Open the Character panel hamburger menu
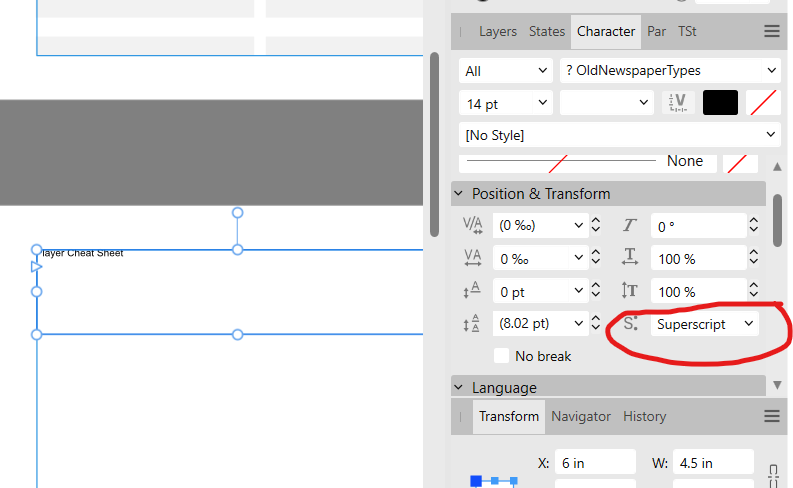This screenshot has width=793, height=488. click(x=771, y=31)
